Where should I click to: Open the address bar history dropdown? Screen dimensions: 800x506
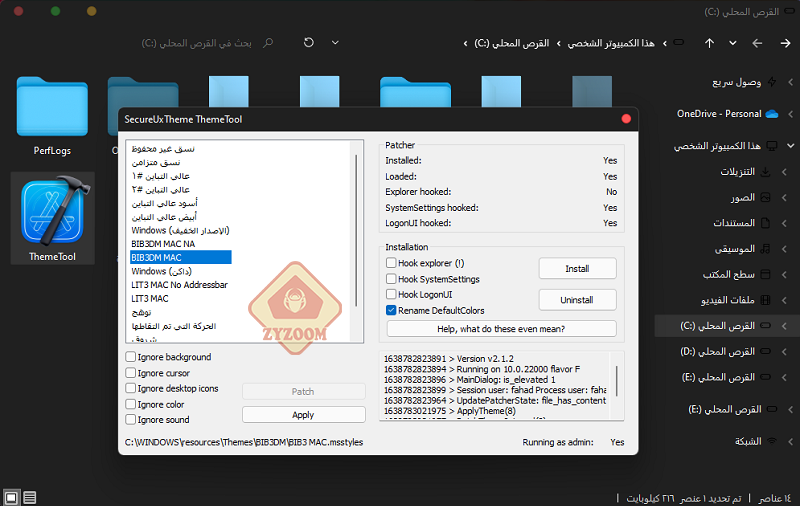click(335, 43)
